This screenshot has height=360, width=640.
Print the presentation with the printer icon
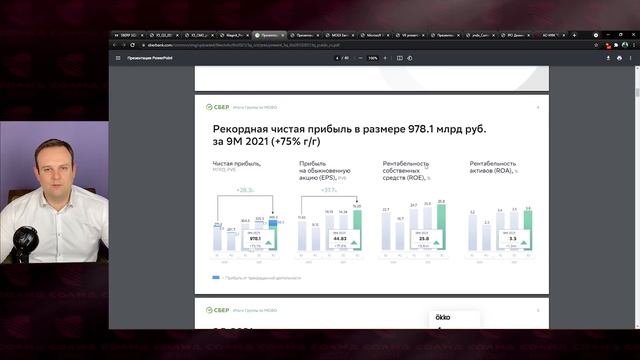(619, 58)
